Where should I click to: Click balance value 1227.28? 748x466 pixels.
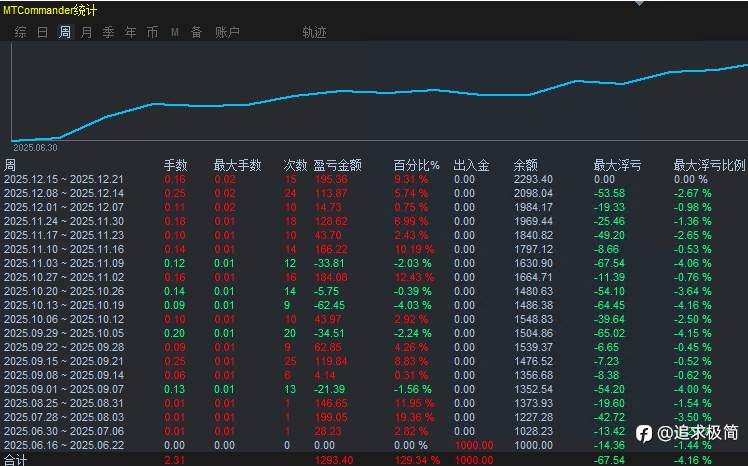click(x=533, y=417)
